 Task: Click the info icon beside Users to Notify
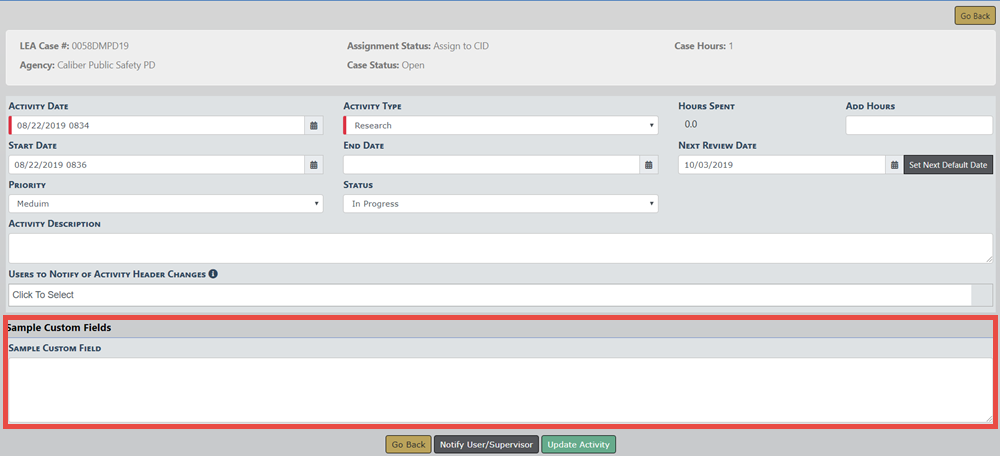click(x=213, y=274)
